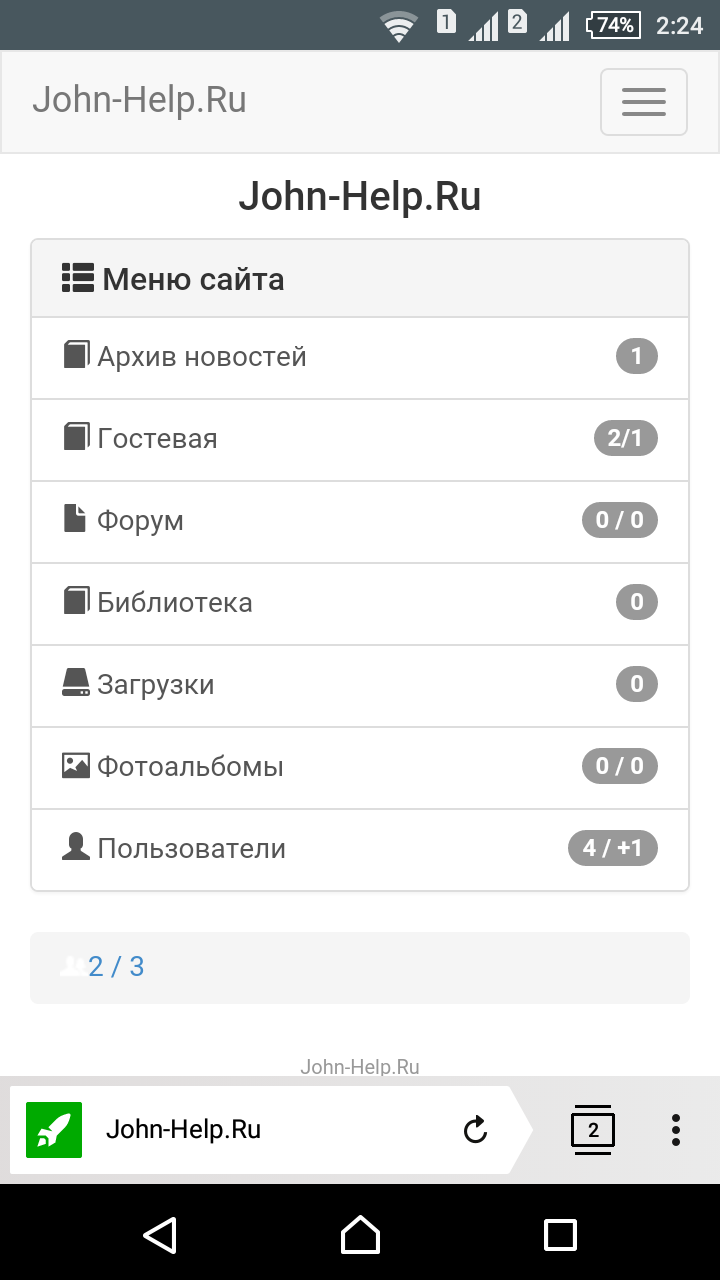This screenshot has height=1280, width=720.
Task: Reload the page with refresh icon
Action: (x=476, y=1130)
